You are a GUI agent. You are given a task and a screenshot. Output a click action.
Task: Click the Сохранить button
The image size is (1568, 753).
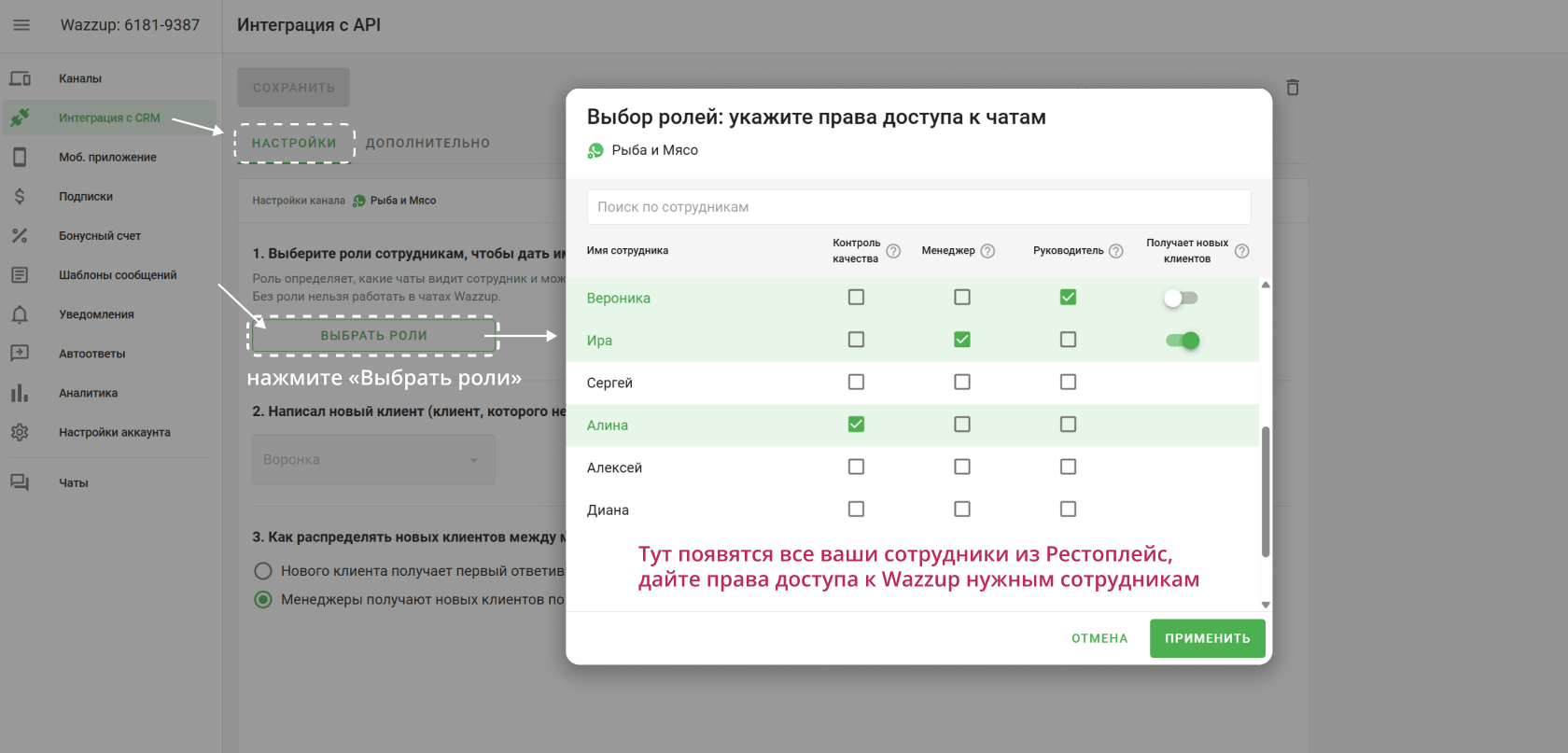[293, 87]
